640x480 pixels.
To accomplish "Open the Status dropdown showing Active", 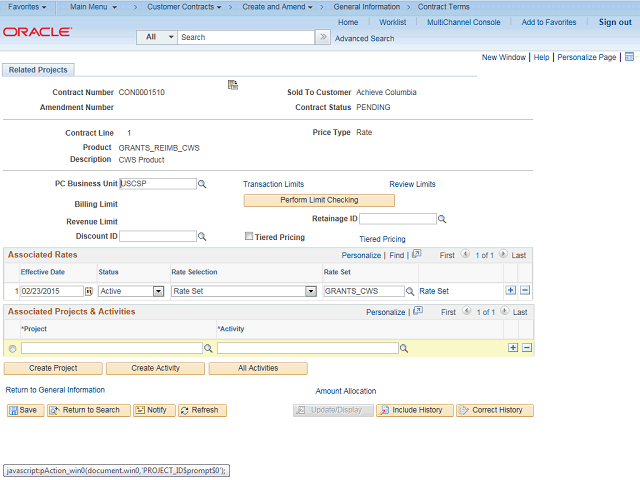I will point(158,291).
